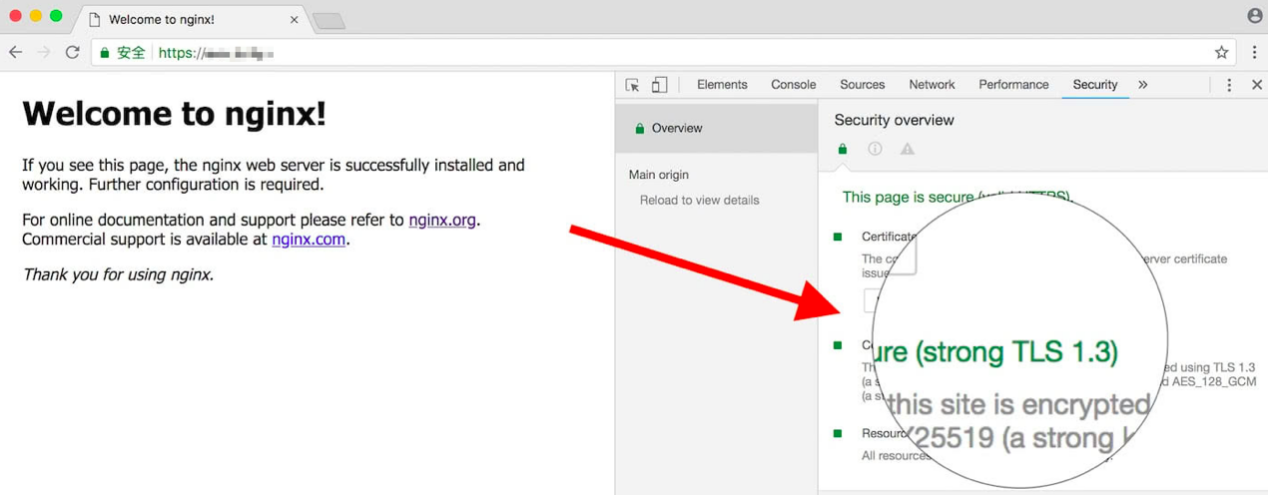This screenshot has width=1268, height=495.
Task: Reload the page with the refresh icon
Action: tap(72, 52)
